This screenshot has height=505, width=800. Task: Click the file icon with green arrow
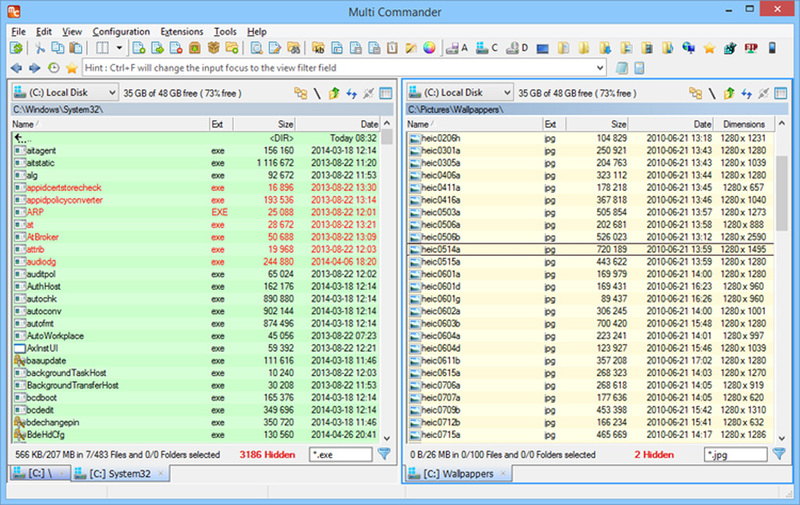pyautogui.click(x=158, y=48)
